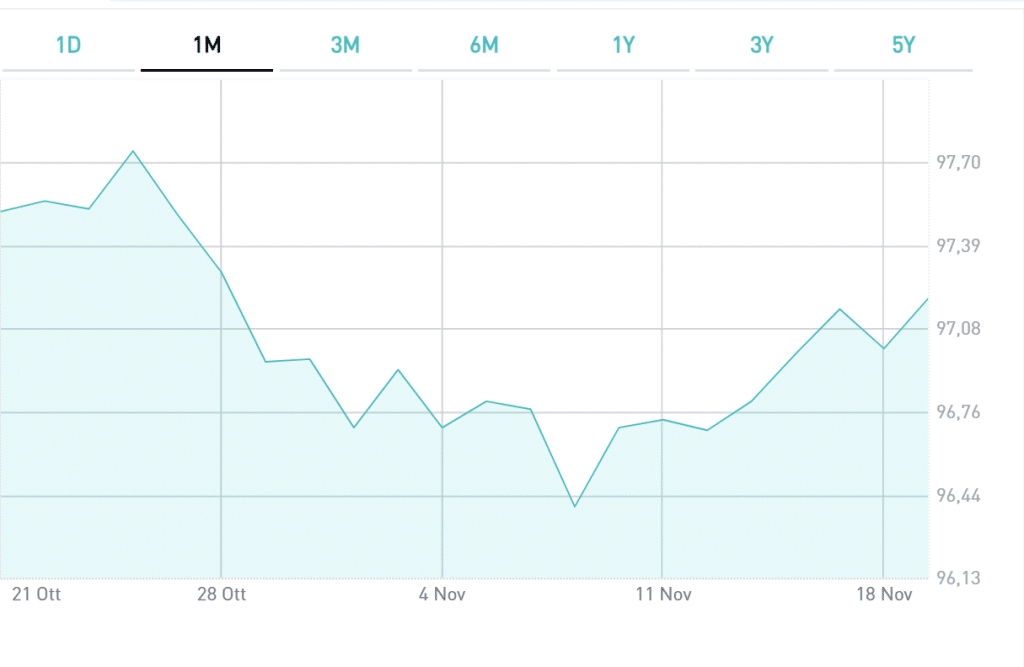Click the lowest dip on the chart line
Viewport: 1024px width, 667px height.
tap(574, 507)
